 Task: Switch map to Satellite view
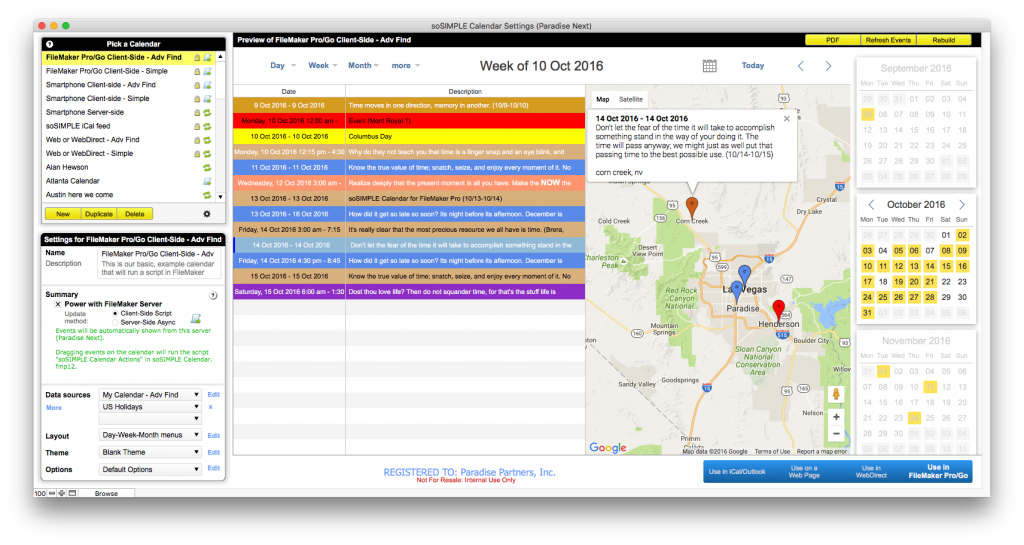631,99
